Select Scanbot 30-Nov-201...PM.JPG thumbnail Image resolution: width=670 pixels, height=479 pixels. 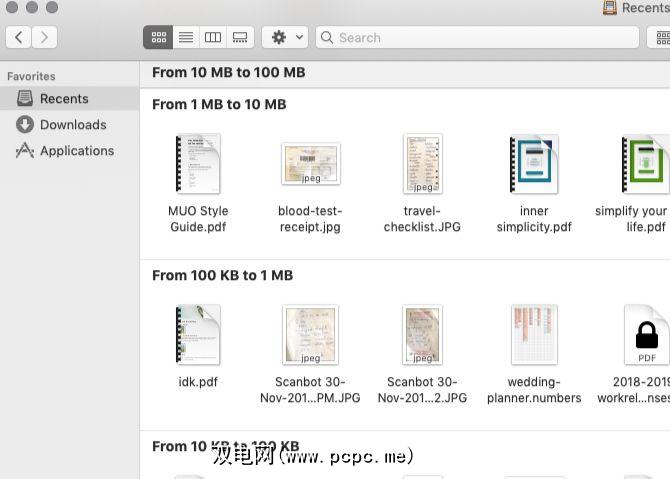point(310,335)
